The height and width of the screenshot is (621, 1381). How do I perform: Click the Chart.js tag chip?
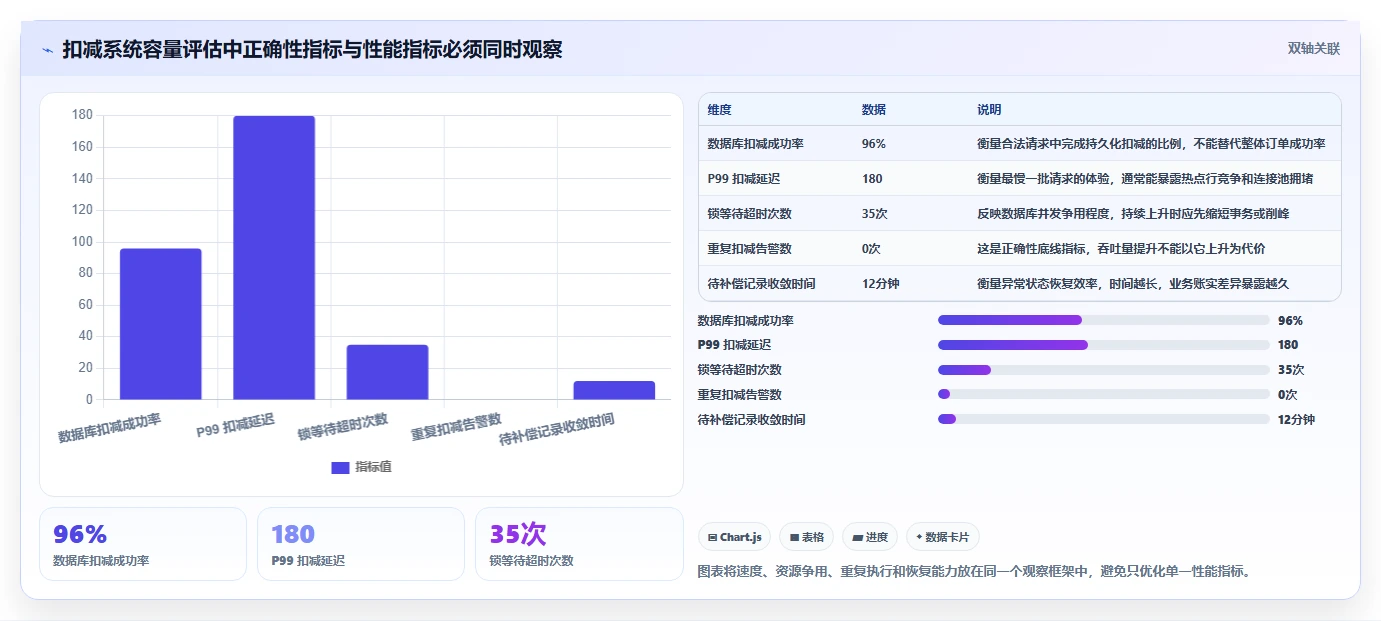point(734,537)
